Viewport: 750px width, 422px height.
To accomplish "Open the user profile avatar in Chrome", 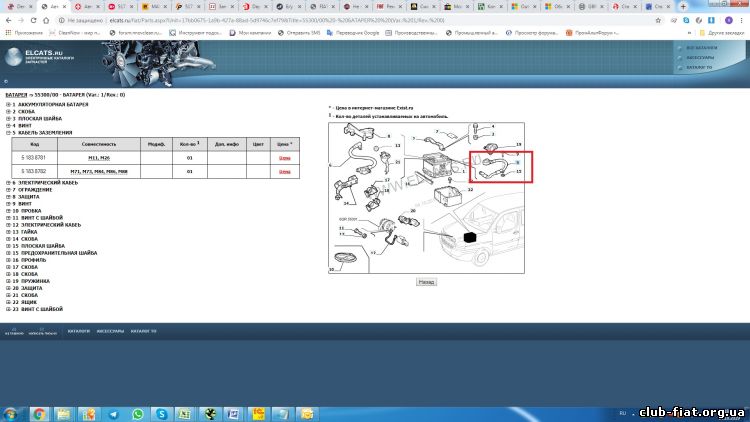I will (728, 21).
